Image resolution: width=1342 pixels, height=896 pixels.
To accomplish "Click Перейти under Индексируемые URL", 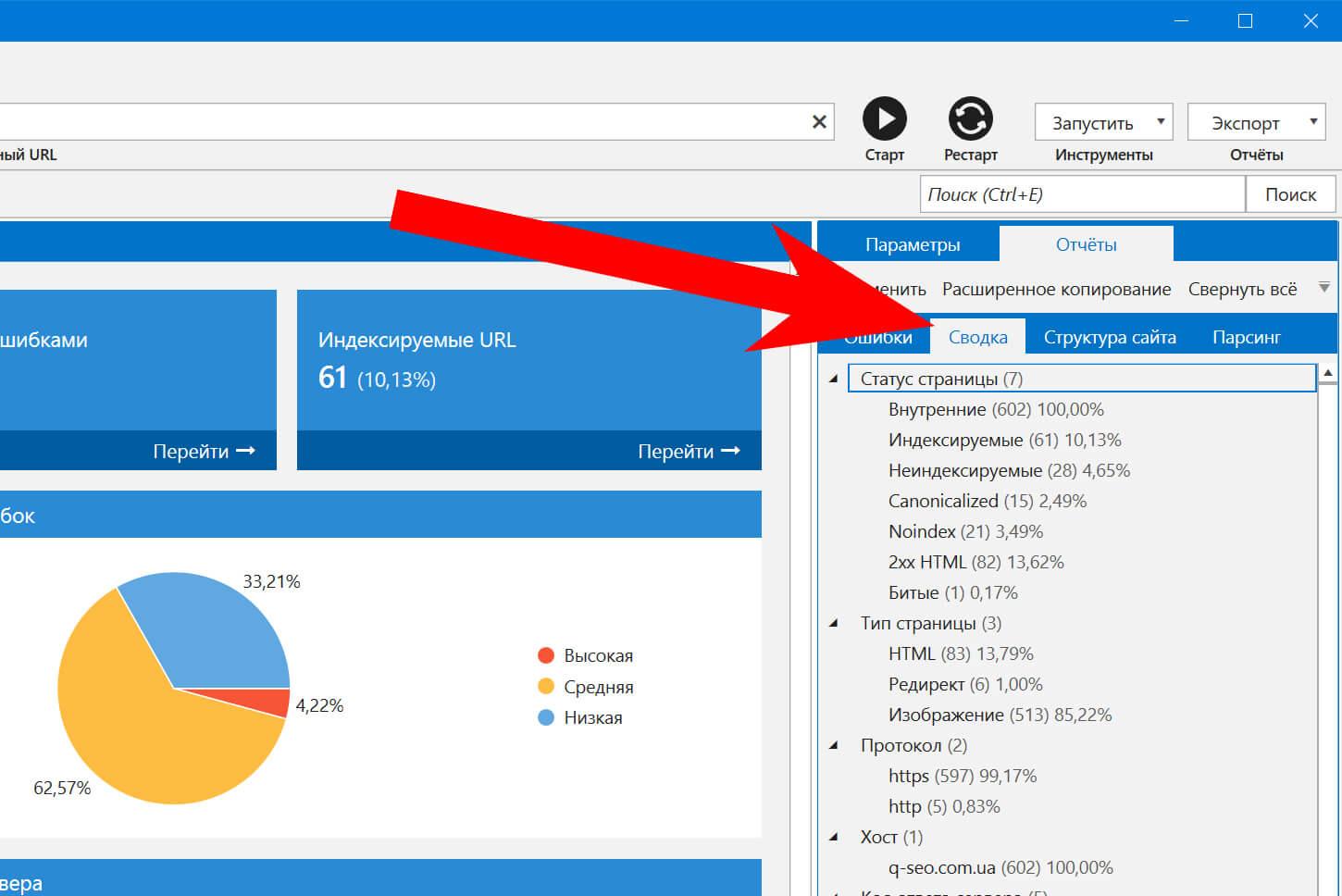I will pos(688,451).
